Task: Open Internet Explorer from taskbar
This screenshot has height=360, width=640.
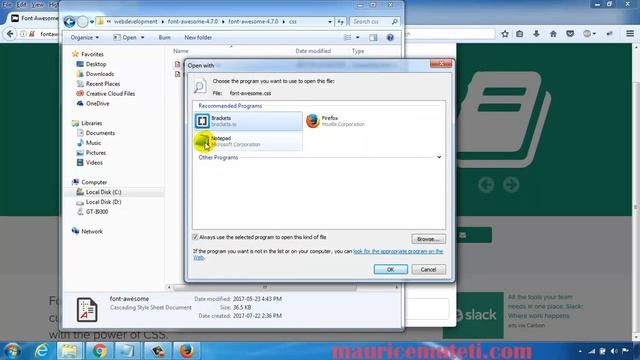Action: coord(41,351)
